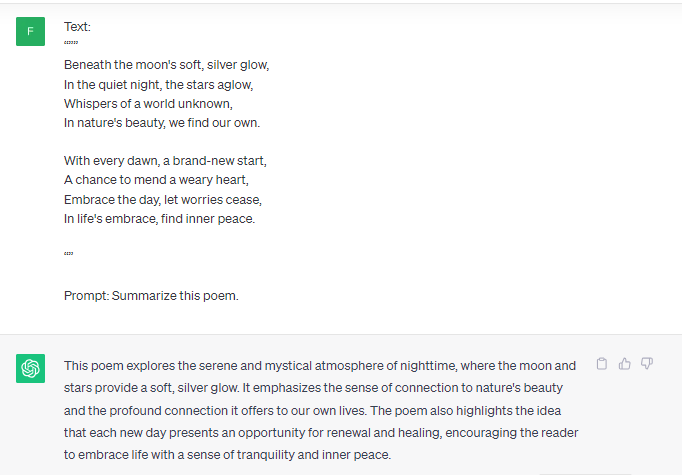Click the green ChatGPT logo avatar
The image size is (682, 475).
click(30, 368)
